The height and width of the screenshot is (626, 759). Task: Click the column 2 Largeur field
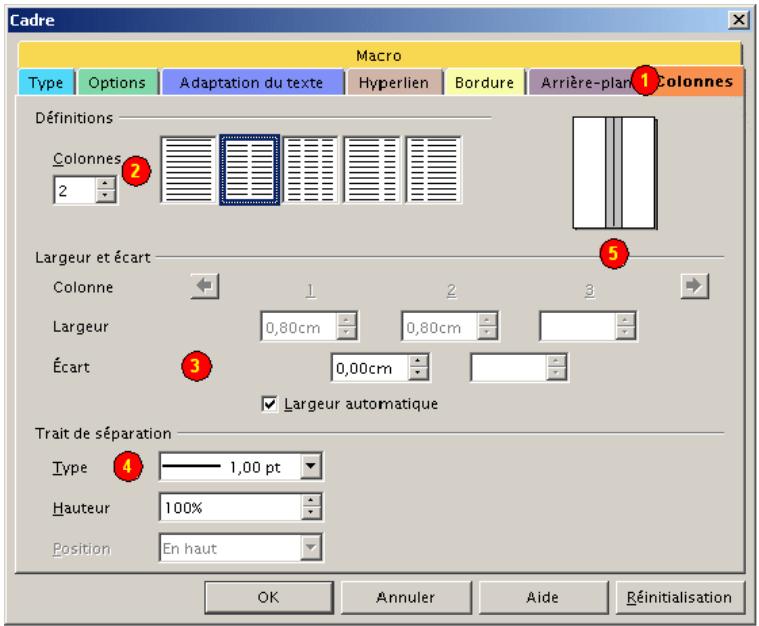[439, 327]
